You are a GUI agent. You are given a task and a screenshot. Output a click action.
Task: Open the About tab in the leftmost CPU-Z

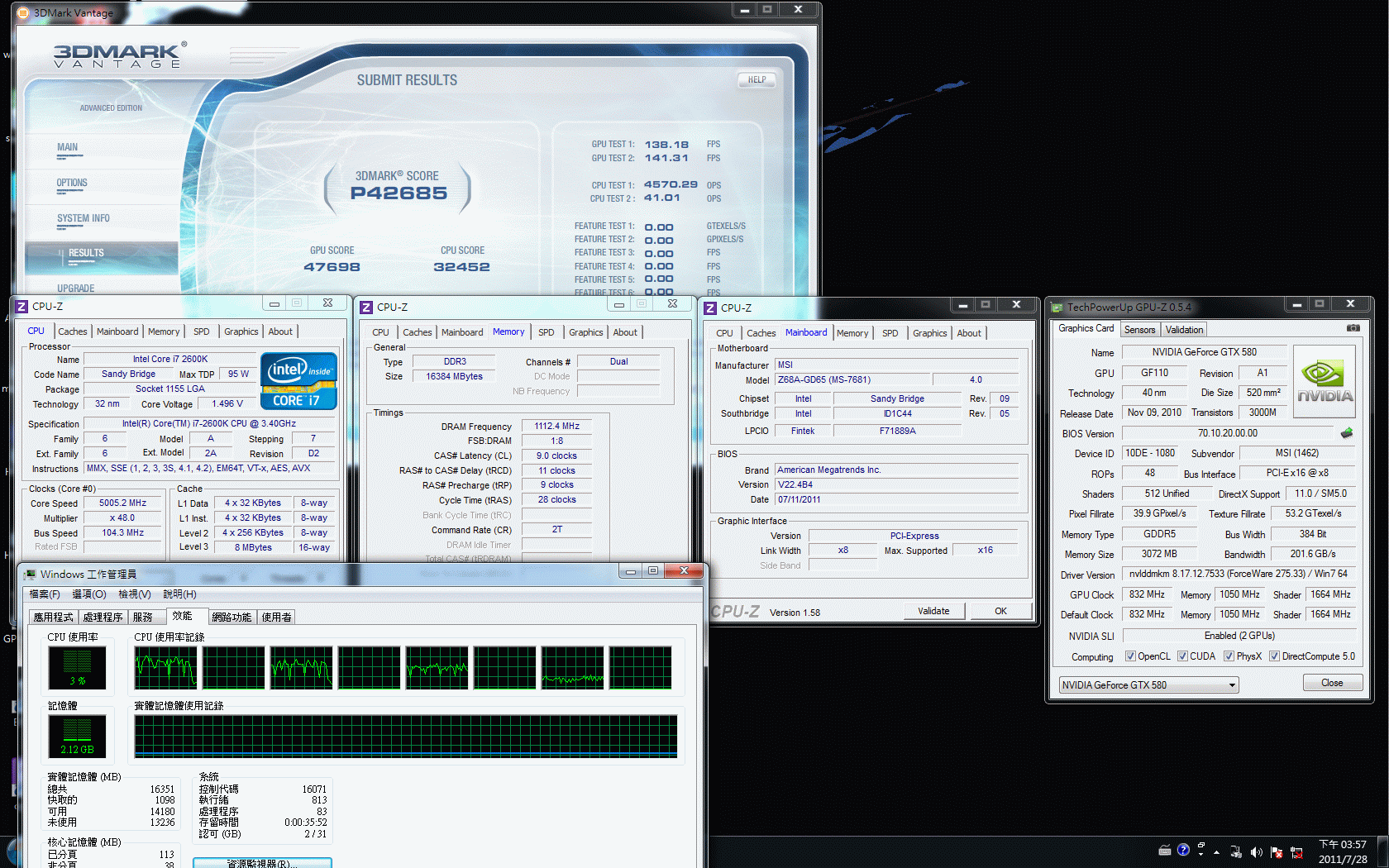[x=280, y=331]
